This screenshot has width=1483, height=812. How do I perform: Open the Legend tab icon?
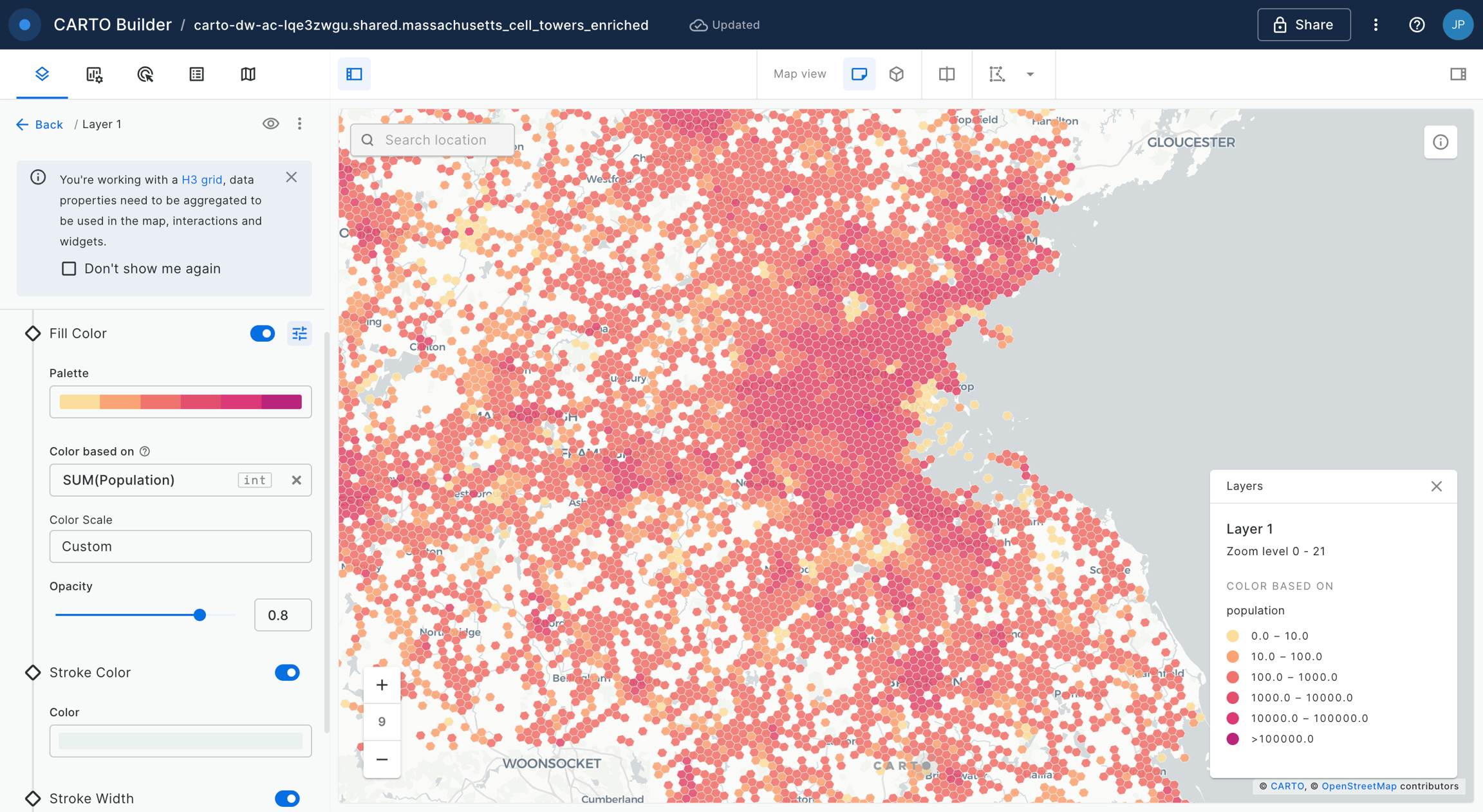point(196,74)
